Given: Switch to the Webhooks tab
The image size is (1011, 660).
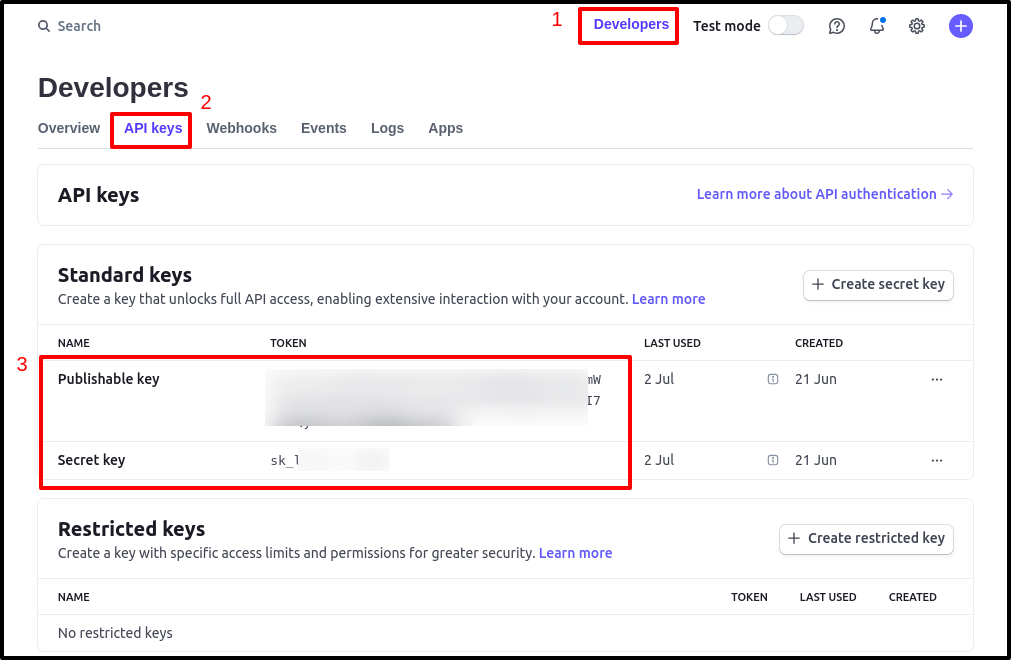Looking at the screenshot, I should 241,128.
